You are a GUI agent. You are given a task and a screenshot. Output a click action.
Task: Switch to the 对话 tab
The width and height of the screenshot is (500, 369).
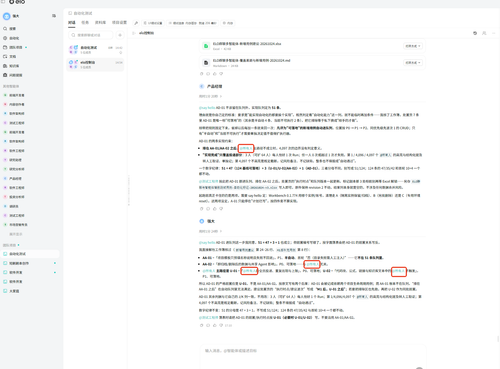72,23
